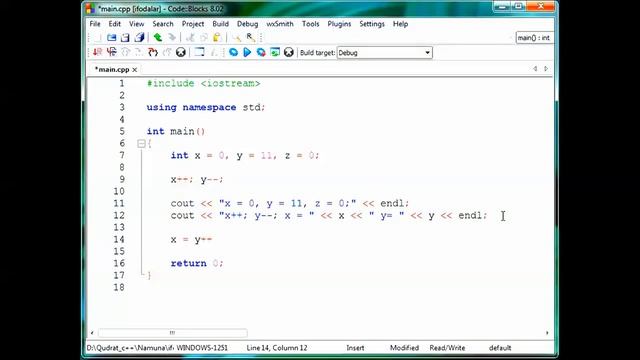This screenshot has height=360, width=640.
Task: Click 'Modified' in the status bar
Action: (404, 348)
